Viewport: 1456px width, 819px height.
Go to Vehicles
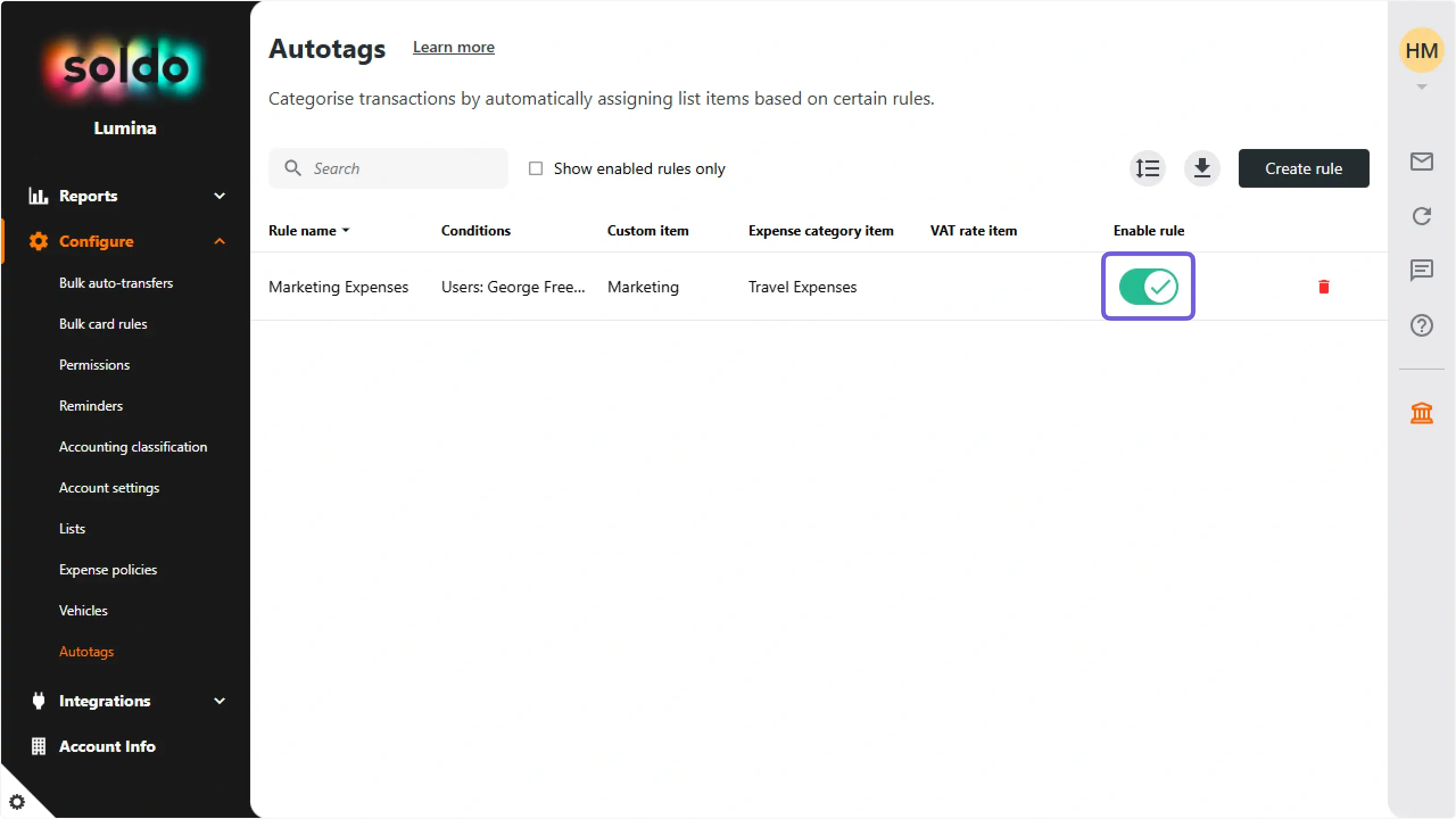(x=83, y=611)
